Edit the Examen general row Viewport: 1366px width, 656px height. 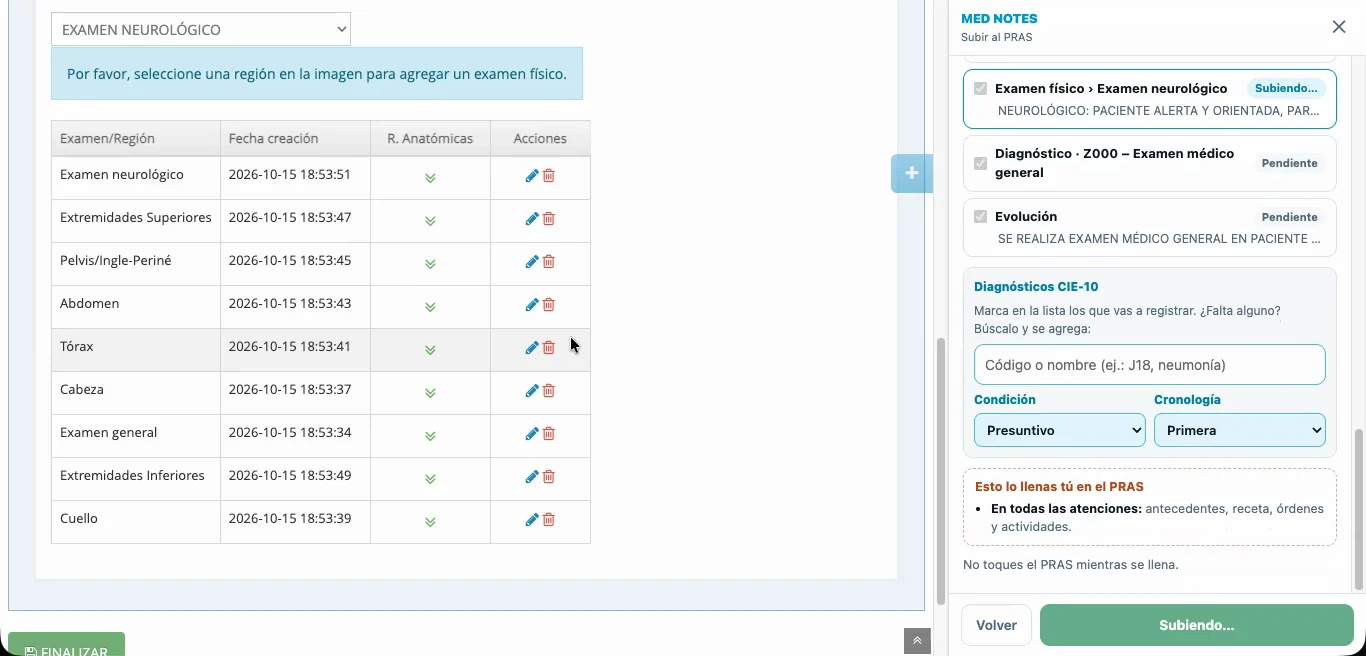pos(532,434)
